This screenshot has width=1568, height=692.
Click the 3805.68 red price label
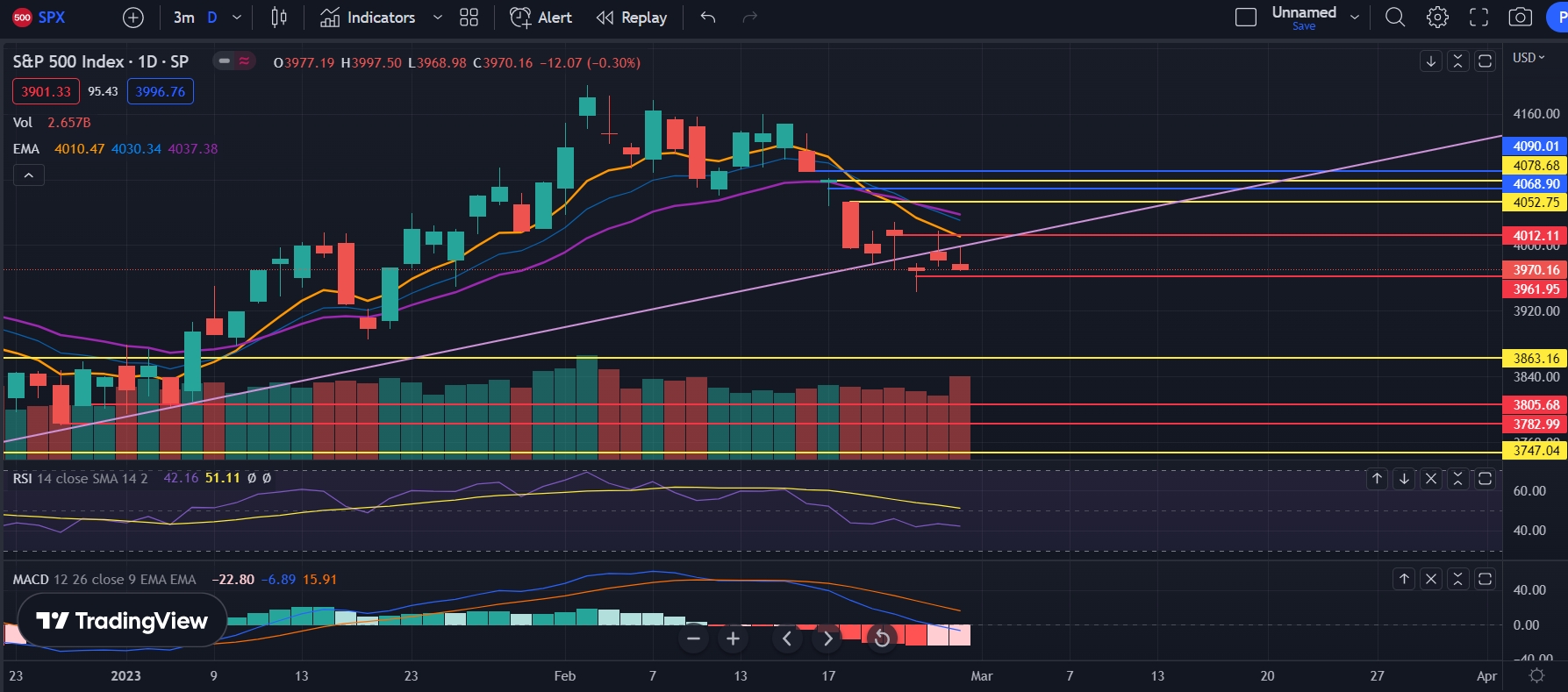(1535, 405)
